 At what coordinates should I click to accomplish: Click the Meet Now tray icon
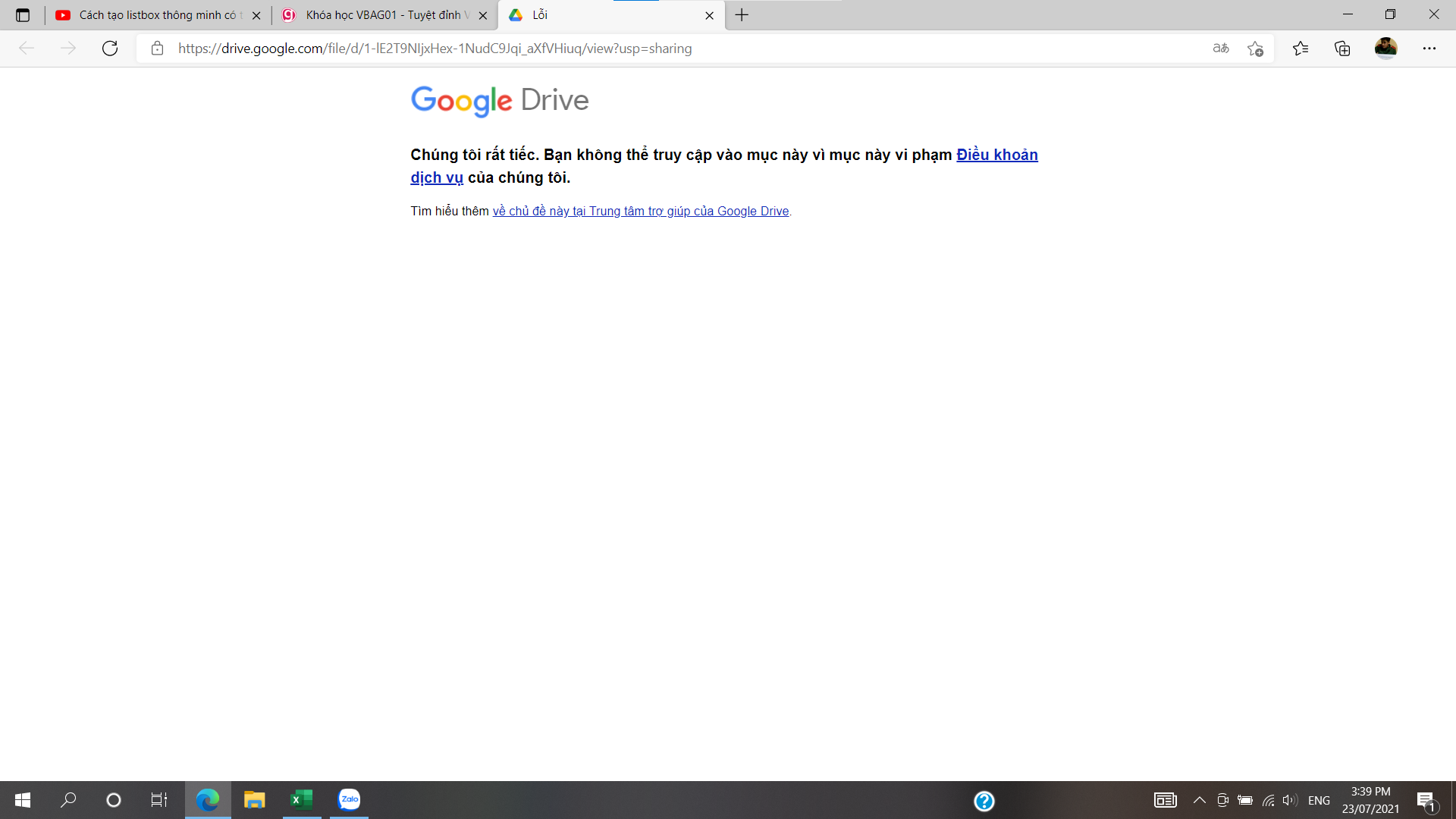click(1222, 800)
